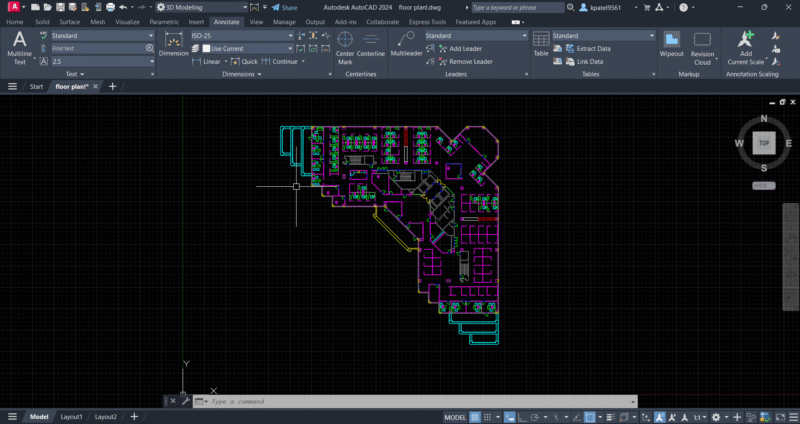Run the Check Spelling tool
The height and width of the screenshot is (424, 800).
point(44,36)
